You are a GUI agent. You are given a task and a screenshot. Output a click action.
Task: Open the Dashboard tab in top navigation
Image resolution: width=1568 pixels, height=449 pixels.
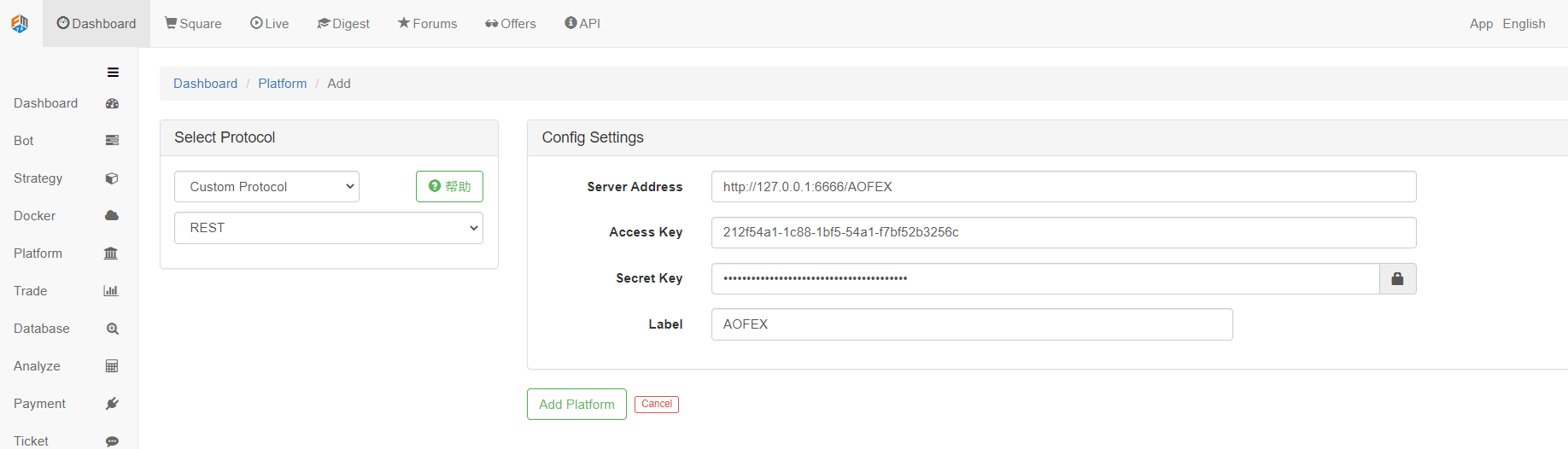(97, 24)
